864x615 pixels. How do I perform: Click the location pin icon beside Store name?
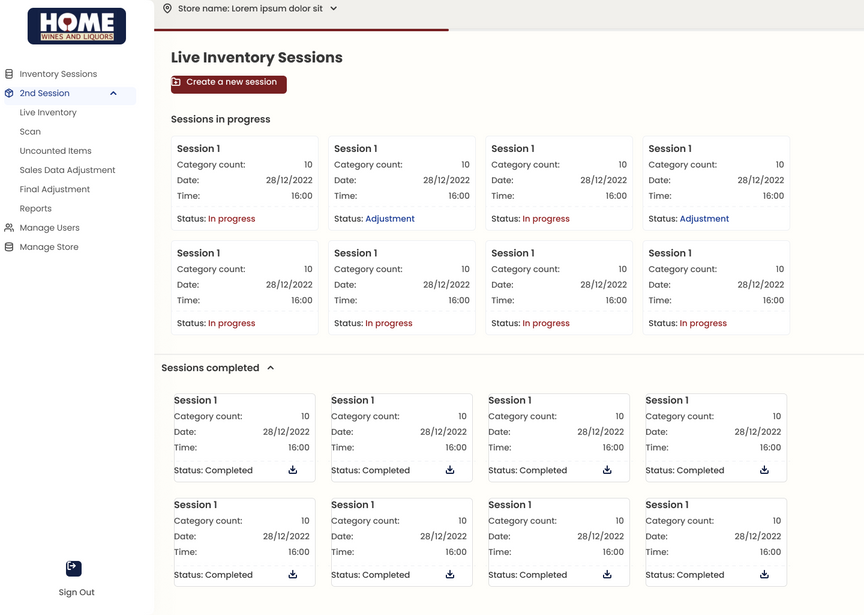(167, 8)
